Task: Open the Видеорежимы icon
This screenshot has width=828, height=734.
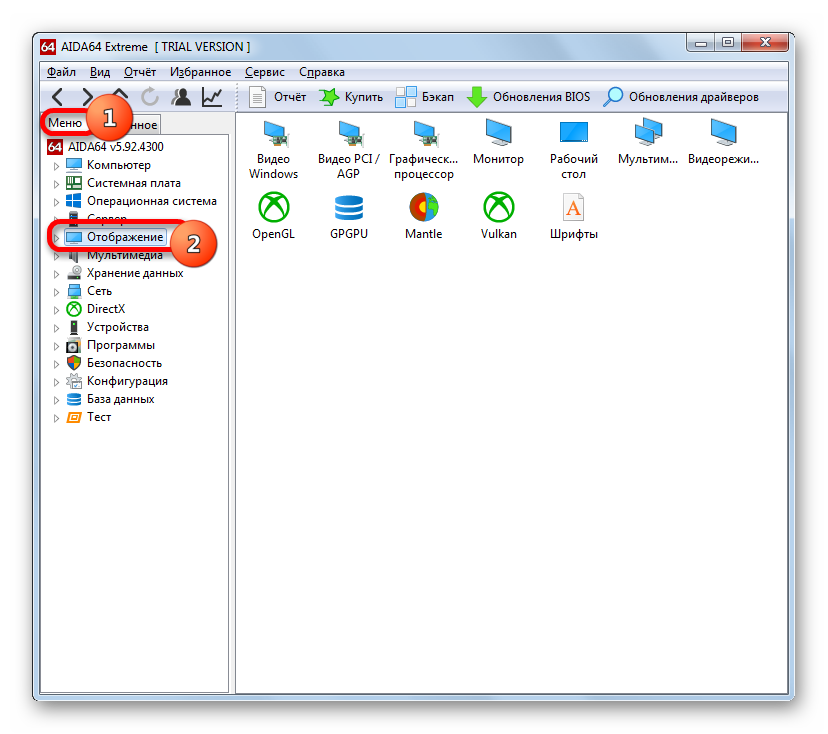Action: click(x=723, y=143)
